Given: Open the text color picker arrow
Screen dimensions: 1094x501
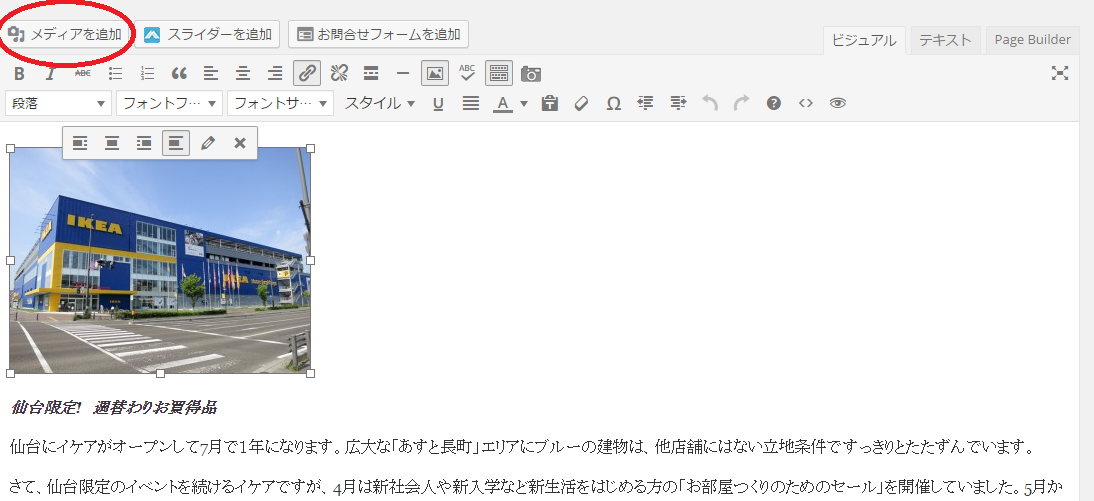Looking at the screenshot, I should tap(524, 103).
